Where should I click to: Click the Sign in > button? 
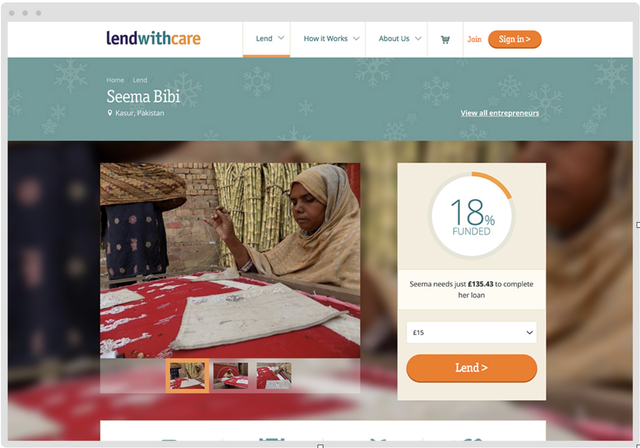pos(515,39)
